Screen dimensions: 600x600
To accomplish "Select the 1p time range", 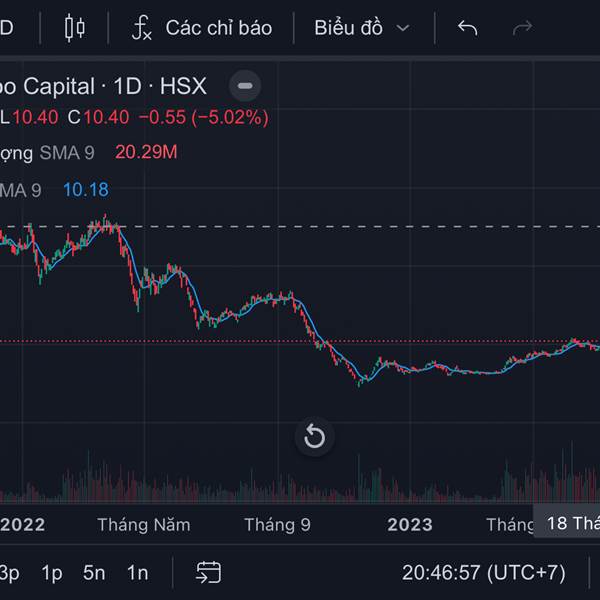I will 52,573.
